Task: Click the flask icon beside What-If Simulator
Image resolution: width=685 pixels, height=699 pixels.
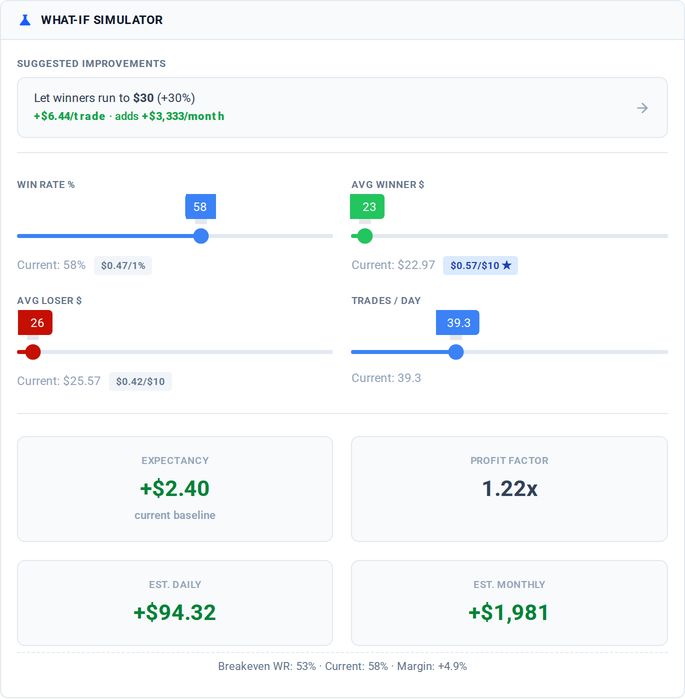Action: 25,20
